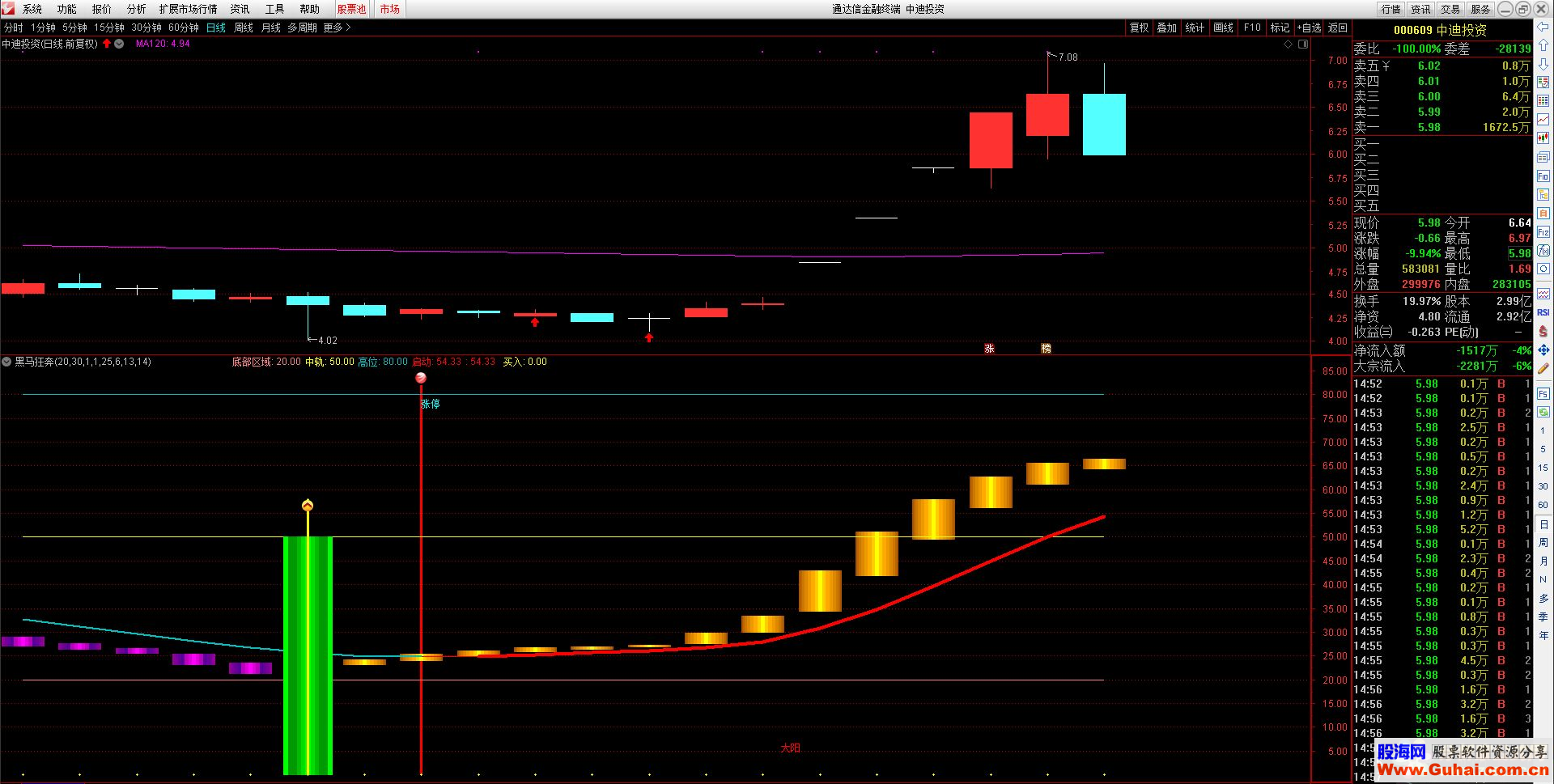The width and height of the screenshot is (1554, 784).
Task: Select 年 yearly period in right sidebar
Action: 1543,635
